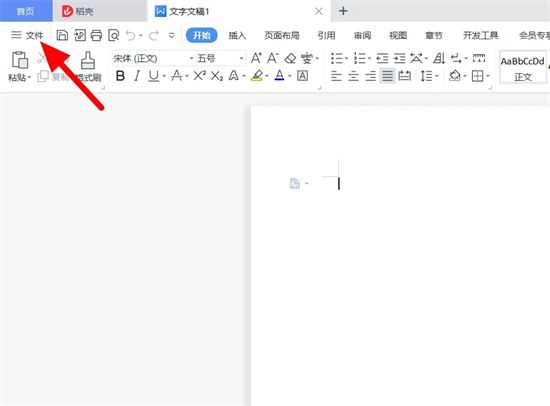Apply superscript X² formatting

pyautogui.click(x=200, y=75)
